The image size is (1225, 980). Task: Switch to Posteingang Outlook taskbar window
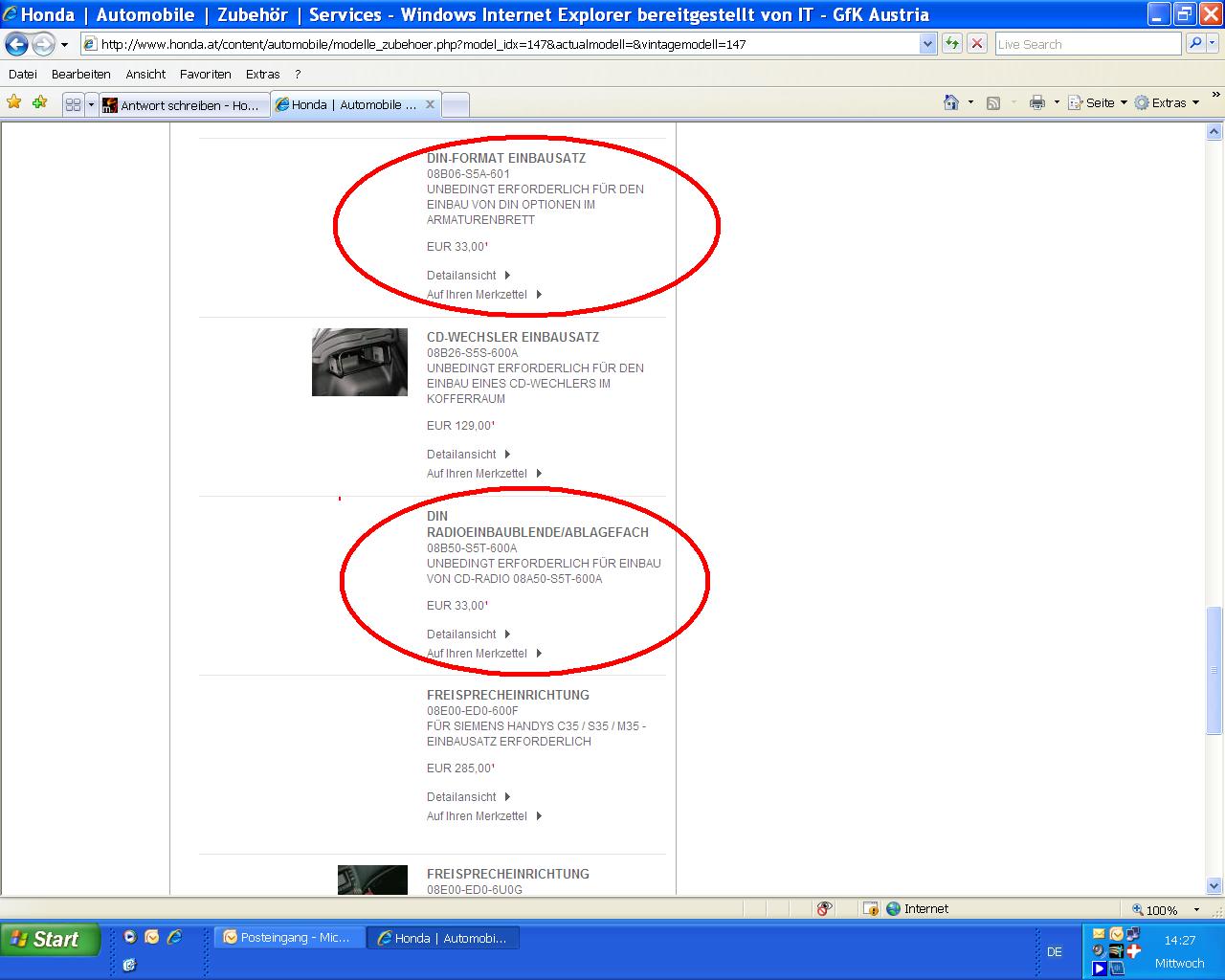point(288,938)
